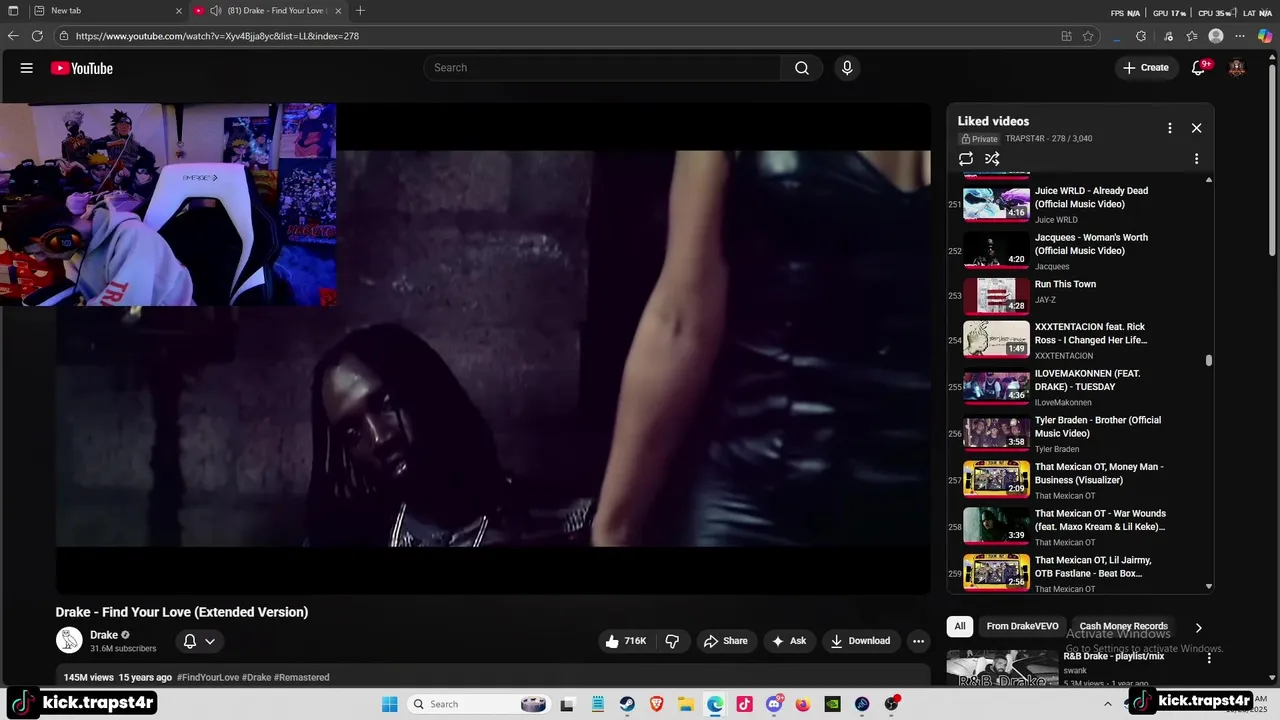Download the video

pos(860,641)
